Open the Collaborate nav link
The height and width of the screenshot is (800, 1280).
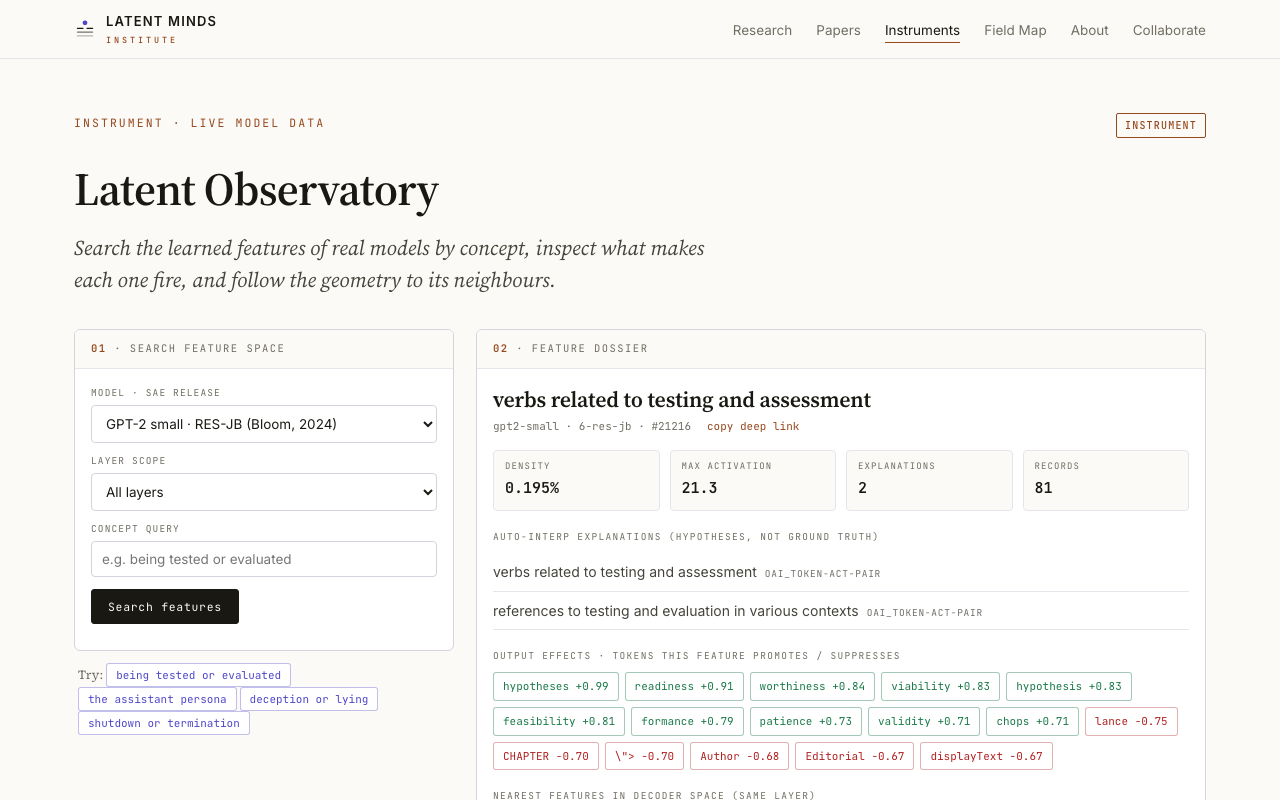pyautogui.click(x=1169, y=30)
